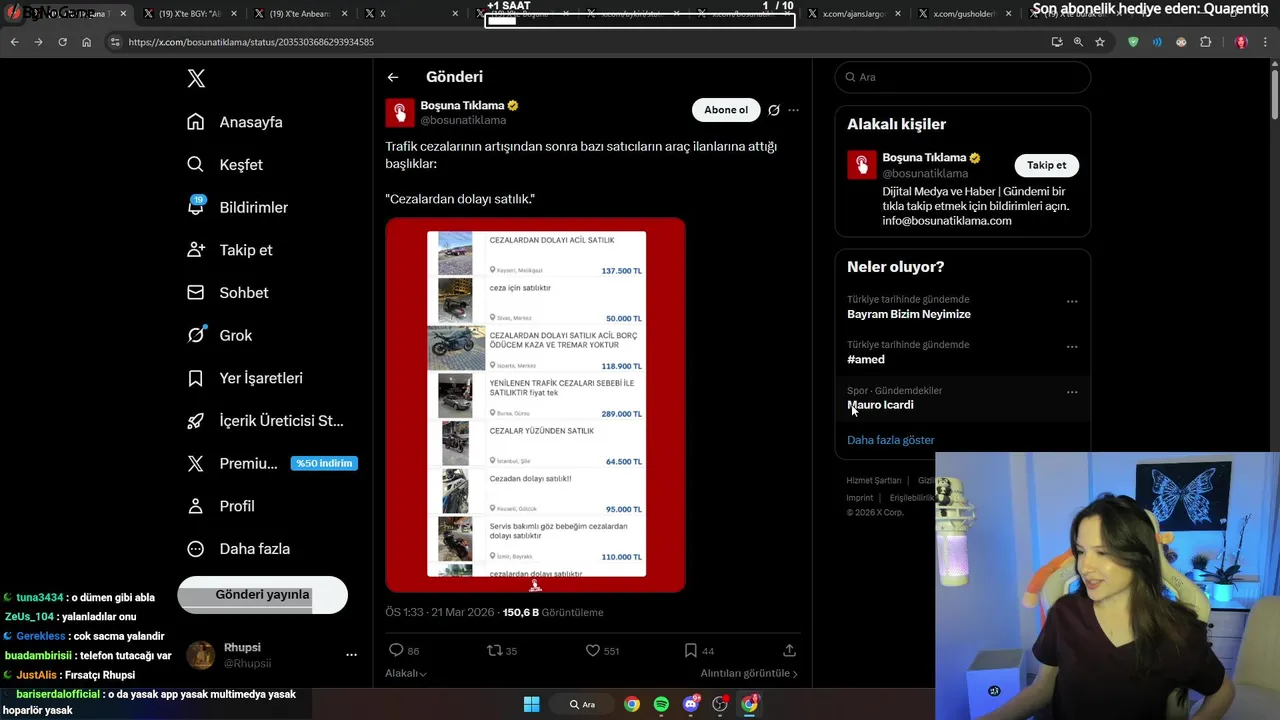Click Hizmet Şartları footer link

[874, 481]
